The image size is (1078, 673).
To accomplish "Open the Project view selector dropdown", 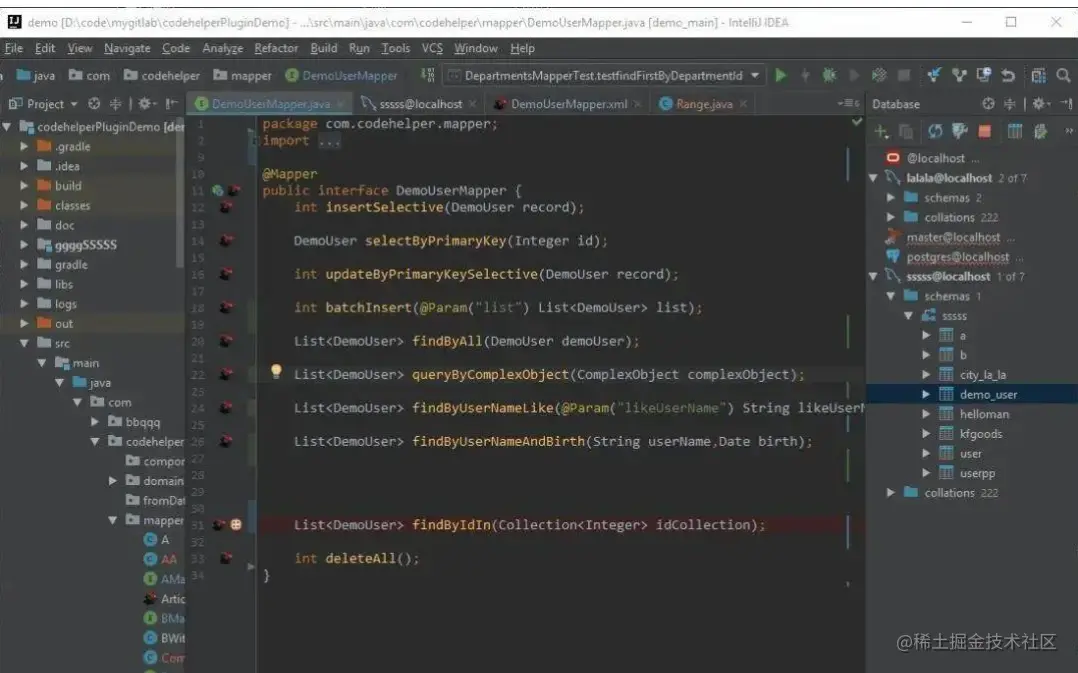I will (43, 104).
